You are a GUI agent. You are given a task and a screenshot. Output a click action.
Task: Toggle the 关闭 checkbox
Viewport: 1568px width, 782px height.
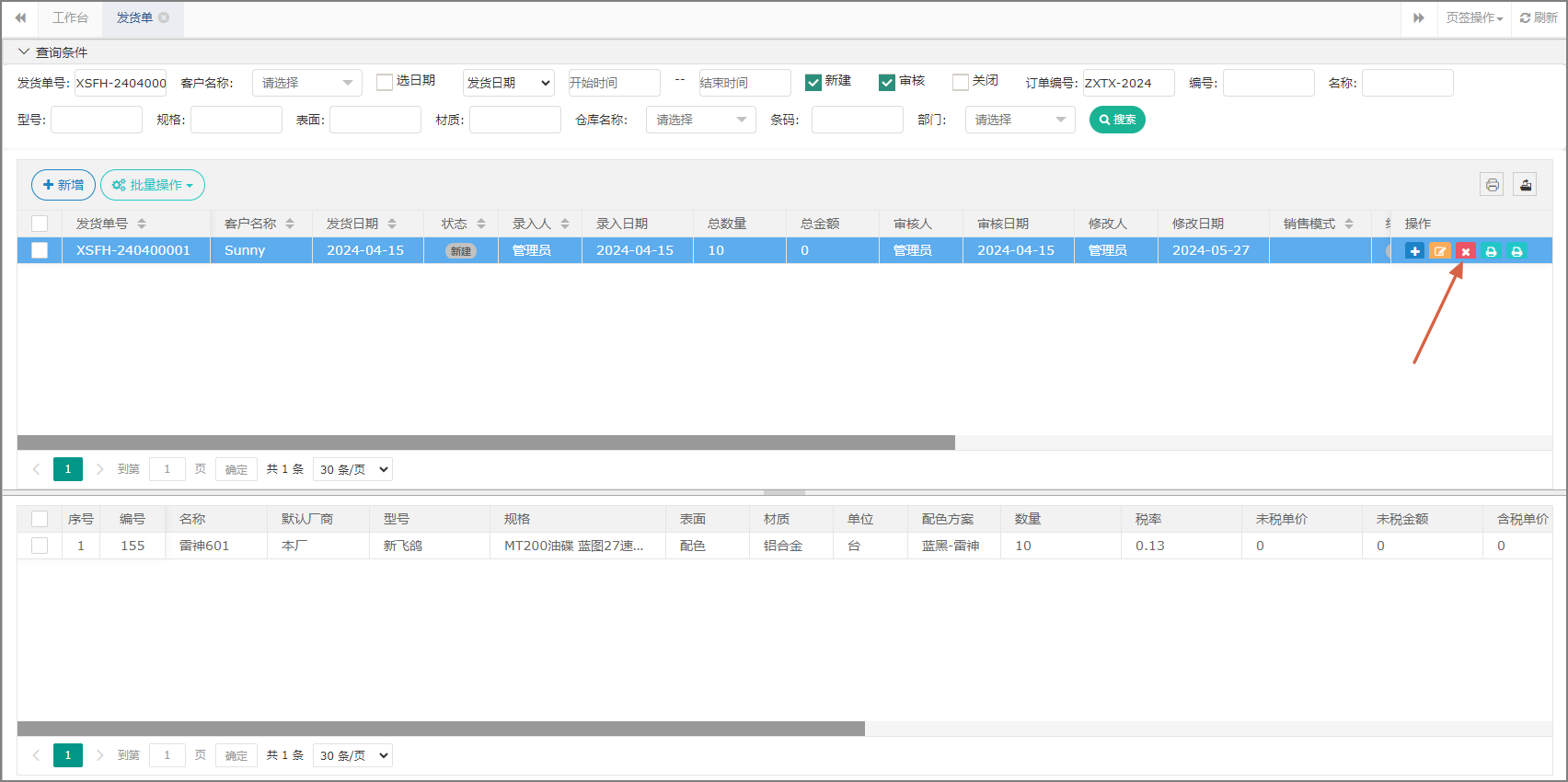(961, 83)
